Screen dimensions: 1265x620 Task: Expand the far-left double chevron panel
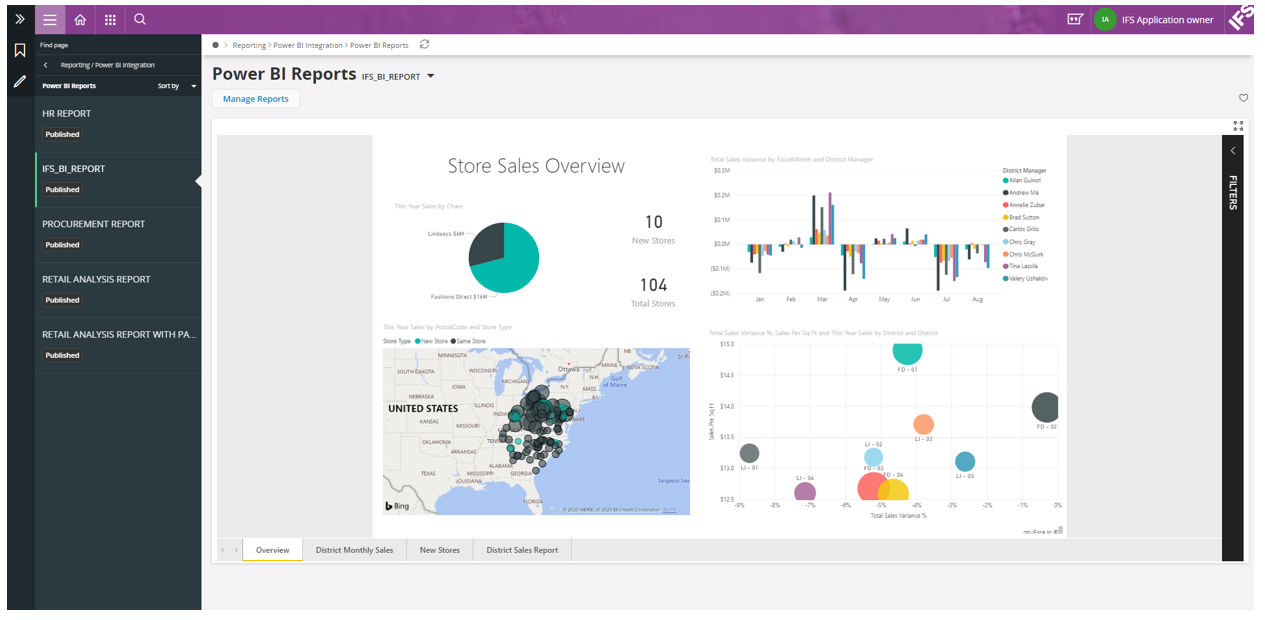click(x=19, y=19)
